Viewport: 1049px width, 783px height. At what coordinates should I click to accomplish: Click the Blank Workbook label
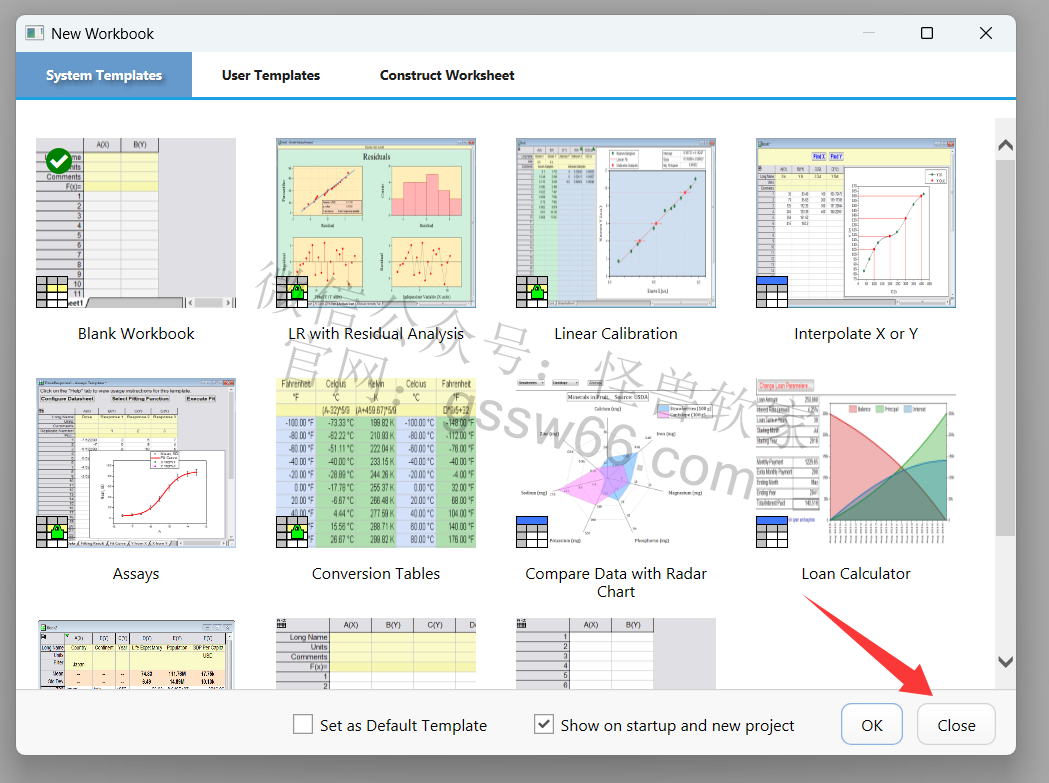[136, 333]
